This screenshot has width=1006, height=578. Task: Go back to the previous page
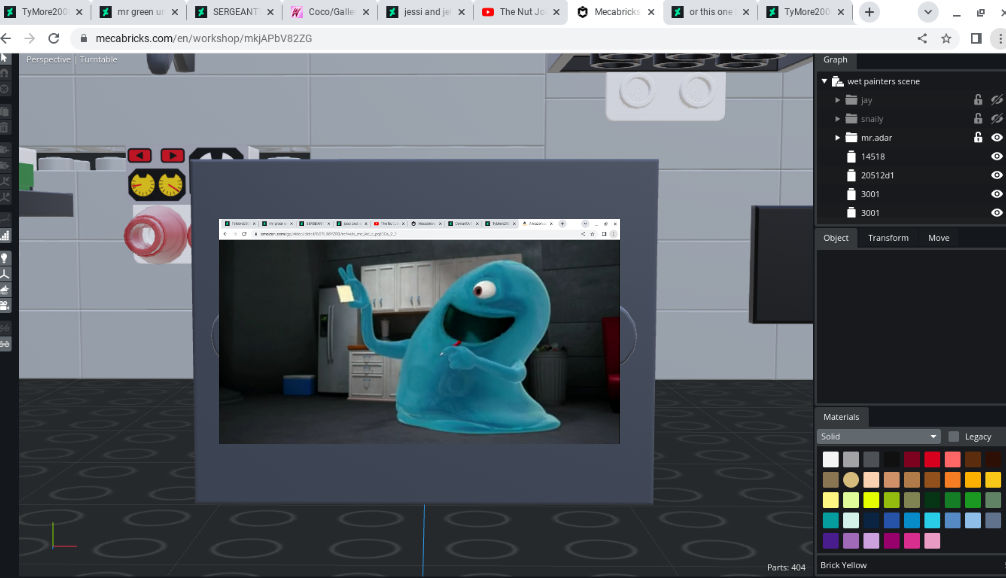[x=6, y=38]
